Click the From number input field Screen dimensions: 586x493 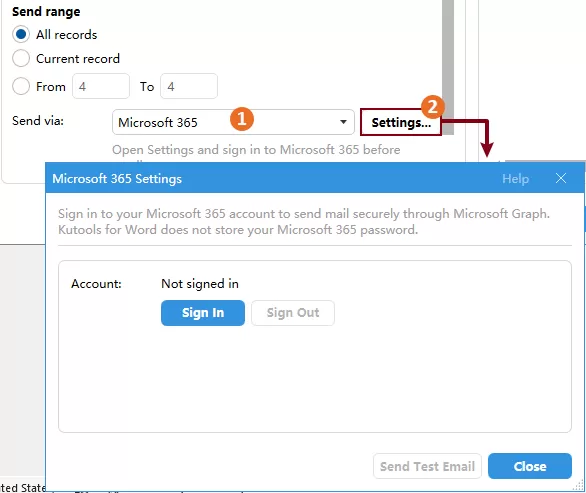pos(101,86)
